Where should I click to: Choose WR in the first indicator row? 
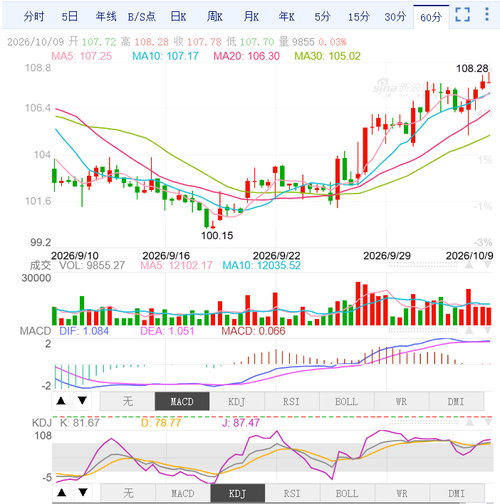click(x=402, y=401)
